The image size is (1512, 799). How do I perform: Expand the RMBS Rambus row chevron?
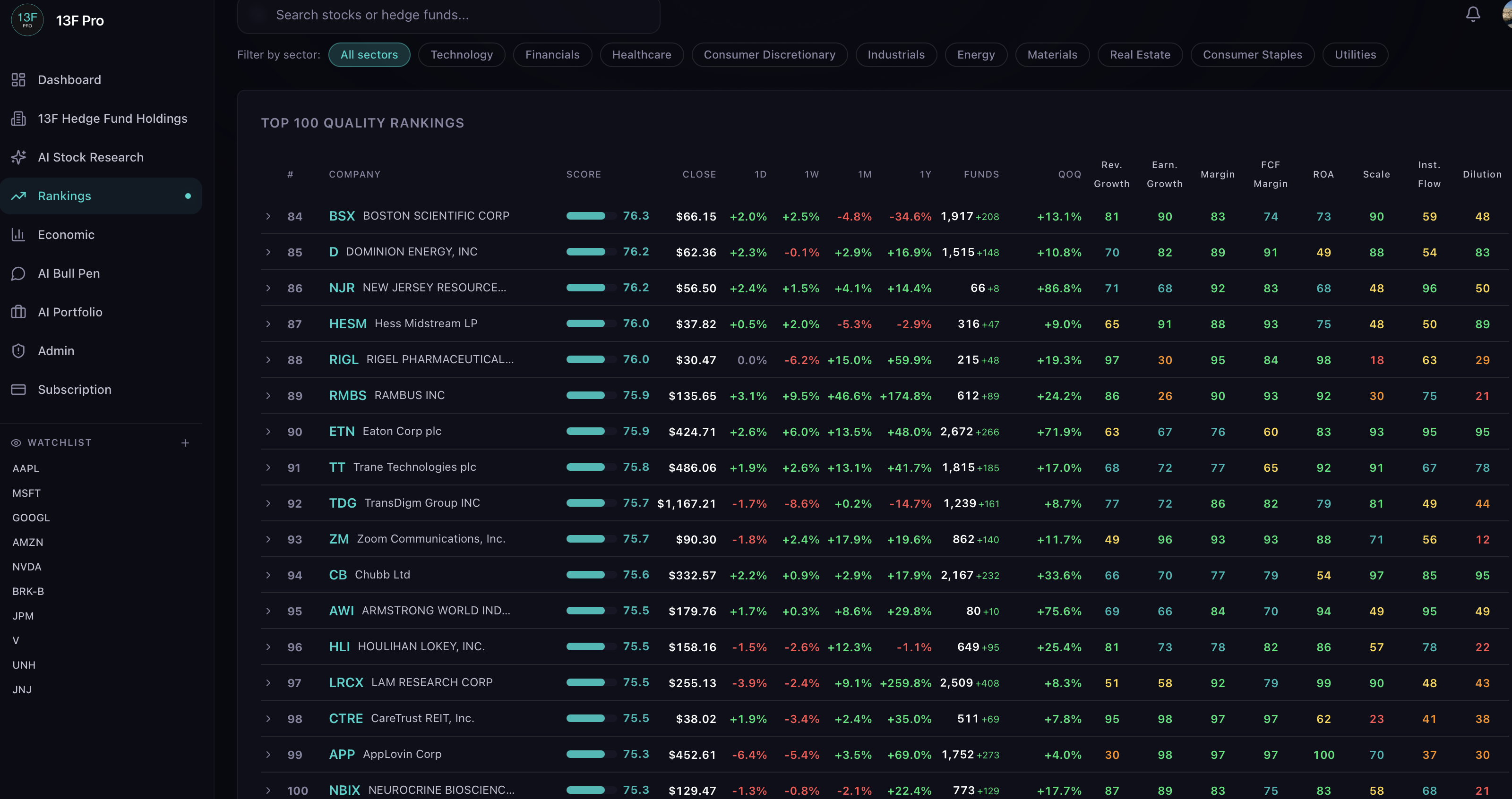pyautogui.click(x=268, y=396)
